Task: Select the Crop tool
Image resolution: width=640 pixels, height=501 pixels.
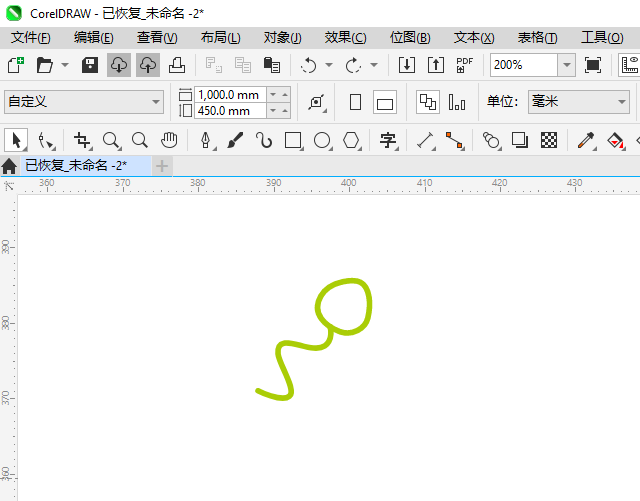Action: point(82,141)
